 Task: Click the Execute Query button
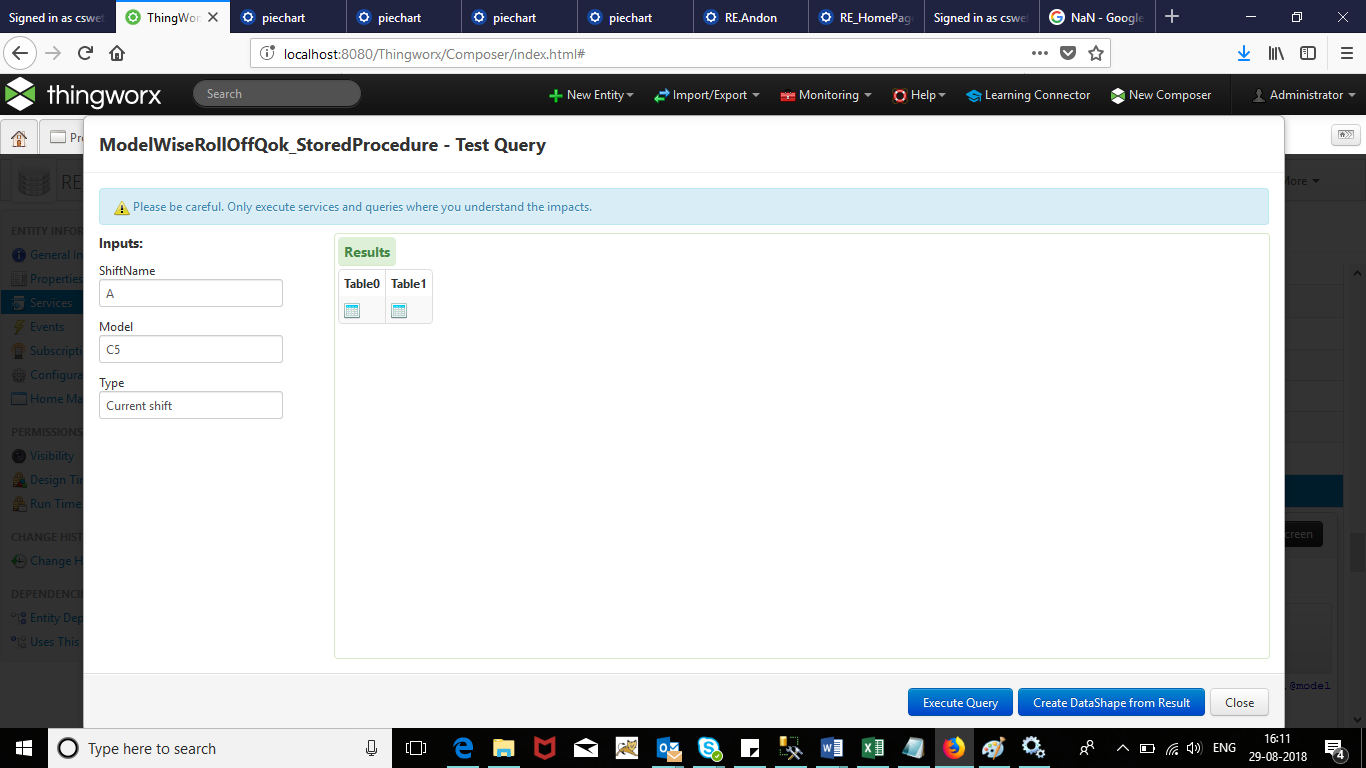pyautogui.click(x=959, y=702)
